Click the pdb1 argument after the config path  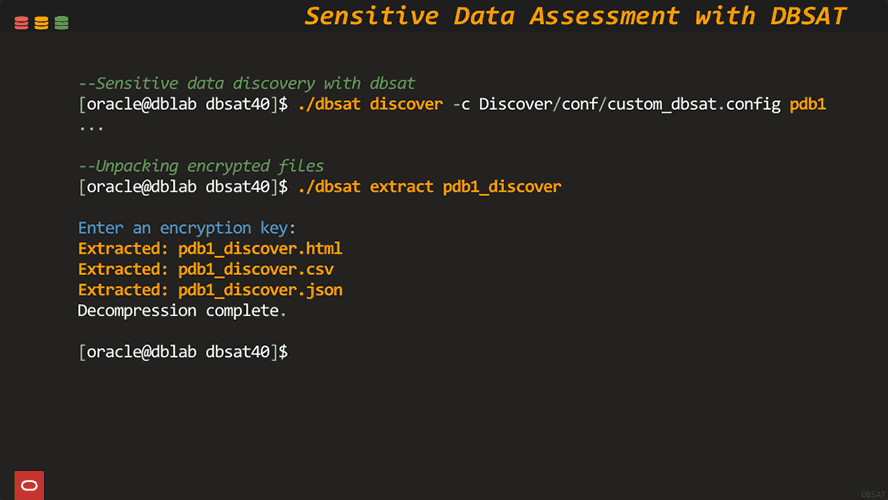(x=808, y=104)
